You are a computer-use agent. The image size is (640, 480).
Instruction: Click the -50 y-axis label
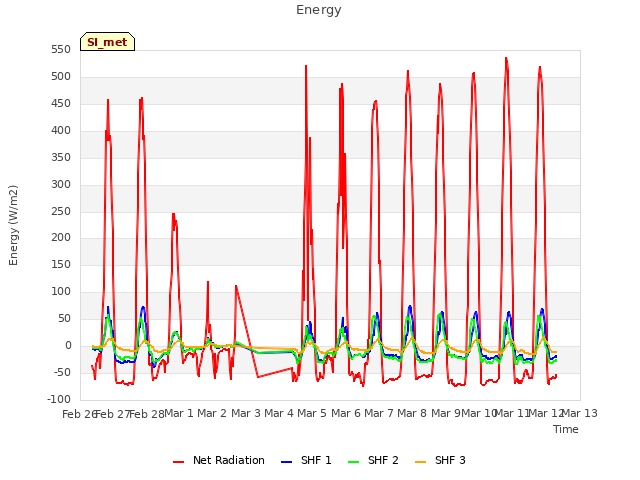pyautogui.click(x=61, y=372)
